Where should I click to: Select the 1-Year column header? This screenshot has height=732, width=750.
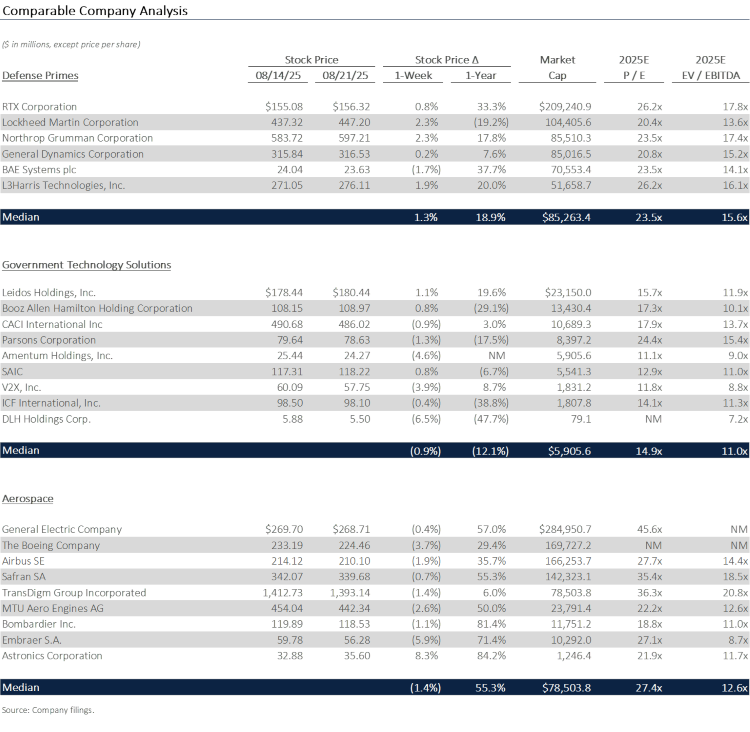tap(484, 75)
